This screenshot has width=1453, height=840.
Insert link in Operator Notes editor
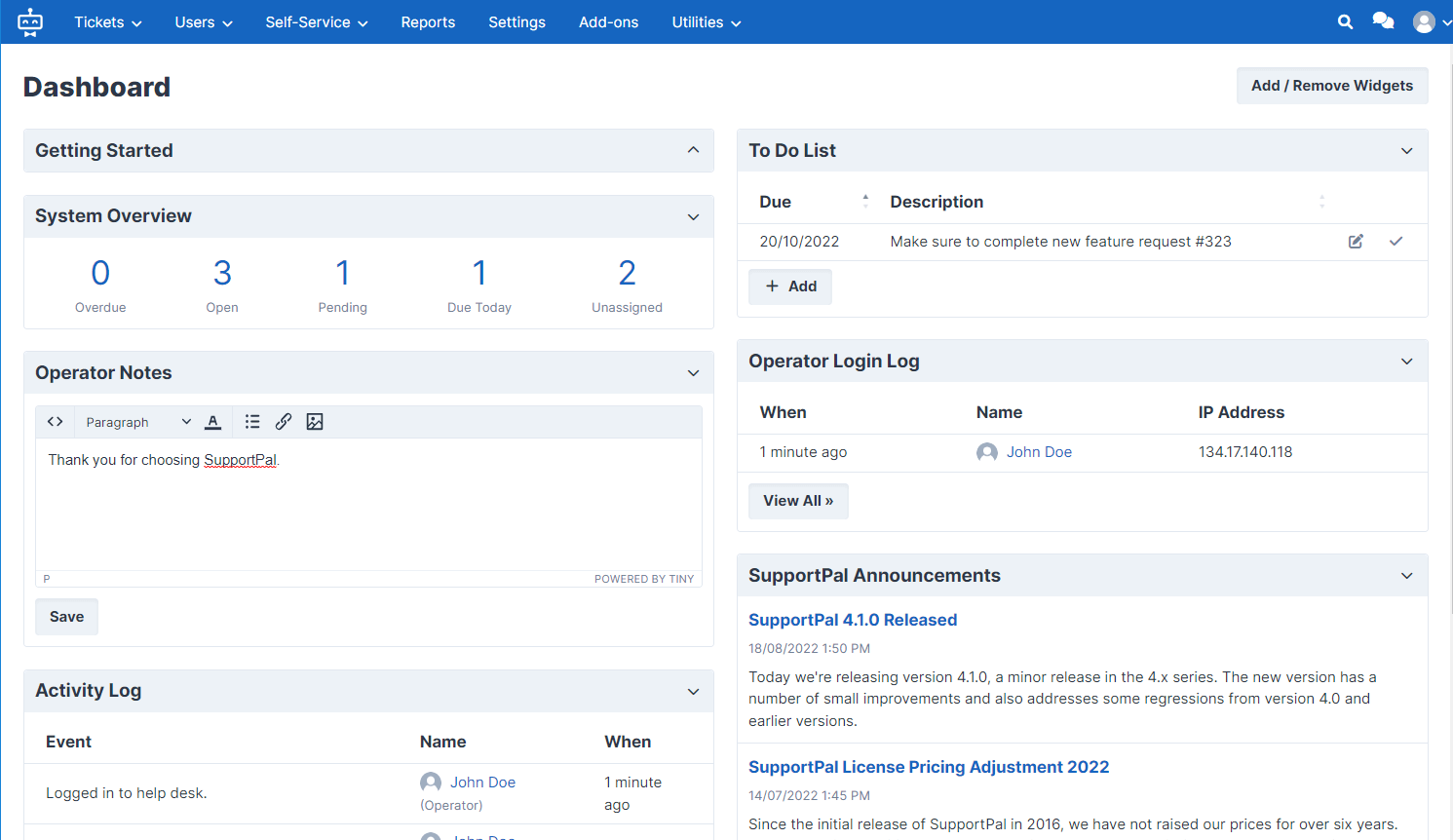click(284, 422)
